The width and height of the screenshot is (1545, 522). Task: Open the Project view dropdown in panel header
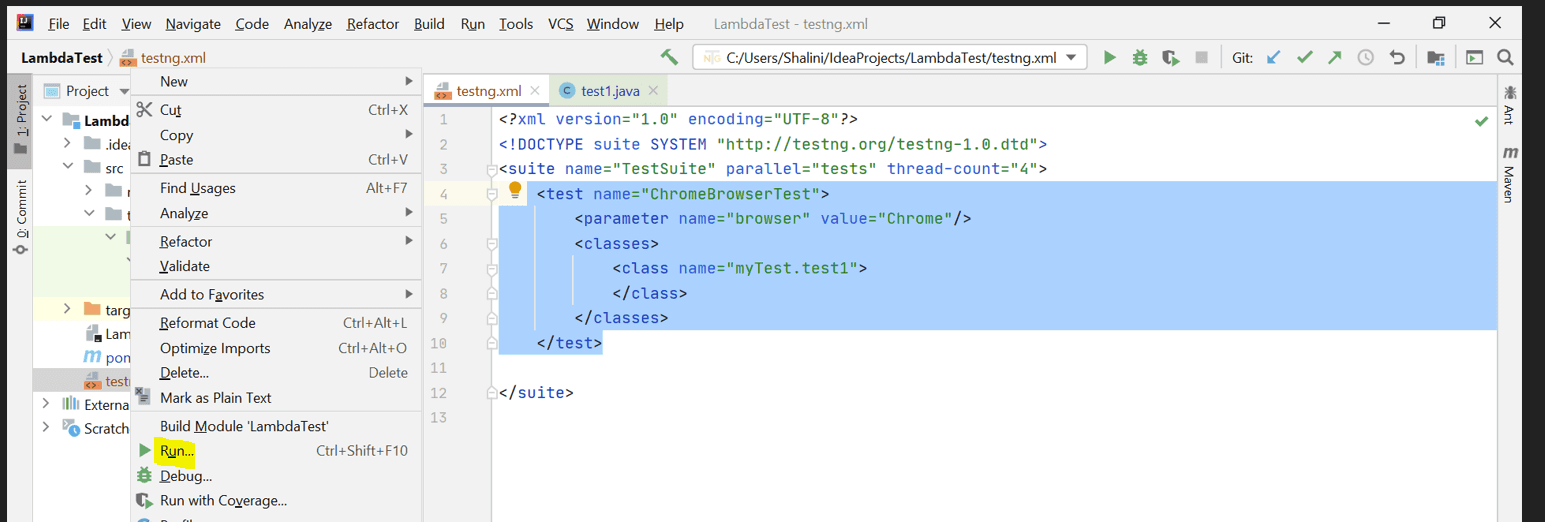(x=125, y=91)
